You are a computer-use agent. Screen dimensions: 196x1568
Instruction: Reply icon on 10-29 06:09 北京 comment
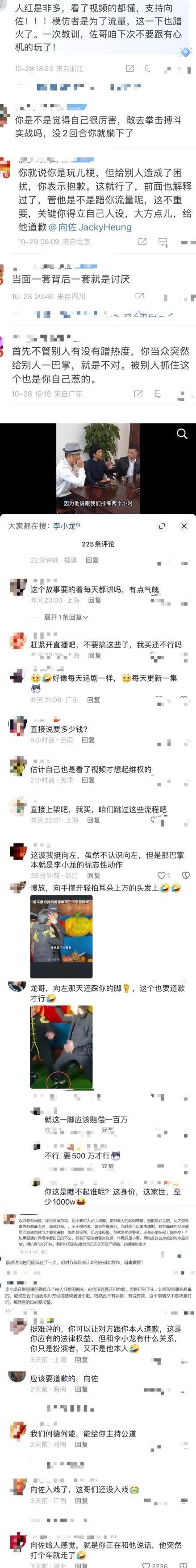click(163, 242)
